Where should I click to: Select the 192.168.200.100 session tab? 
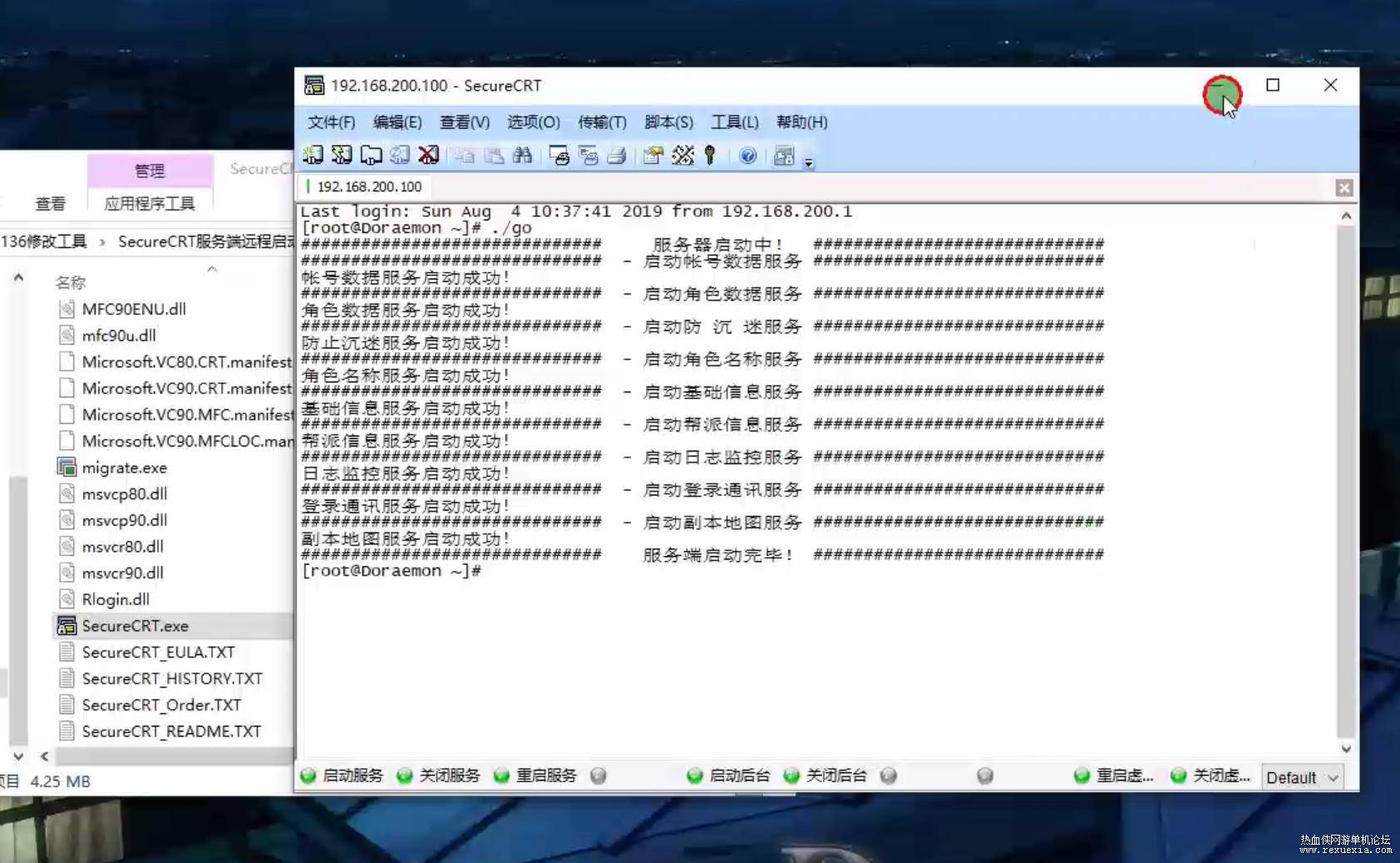(366, 187)
